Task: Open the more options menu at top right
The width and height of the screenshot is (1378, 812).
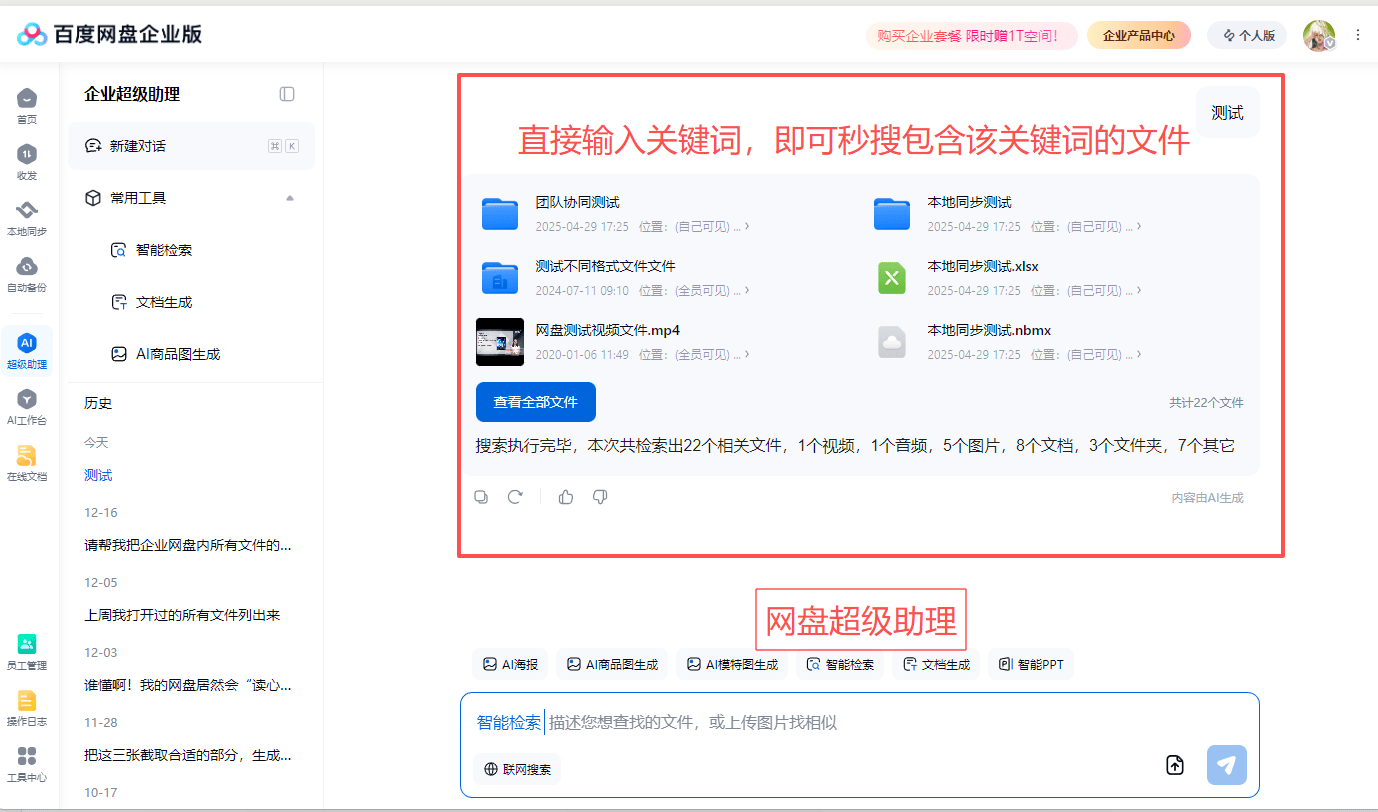Action: pyautogui.click(x=1358, y=35)
